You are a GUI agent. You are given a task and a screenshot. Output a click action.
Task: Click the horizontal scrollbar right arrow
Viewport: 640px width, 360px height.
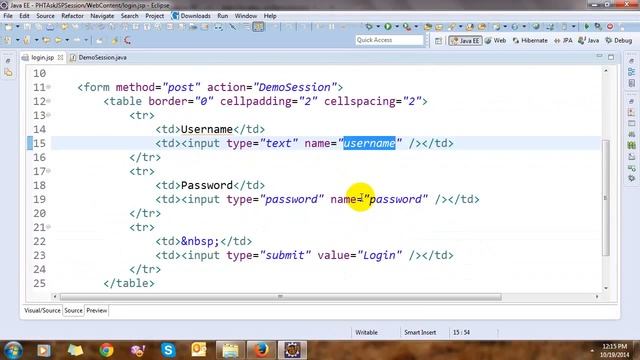[x=597, y=297]
